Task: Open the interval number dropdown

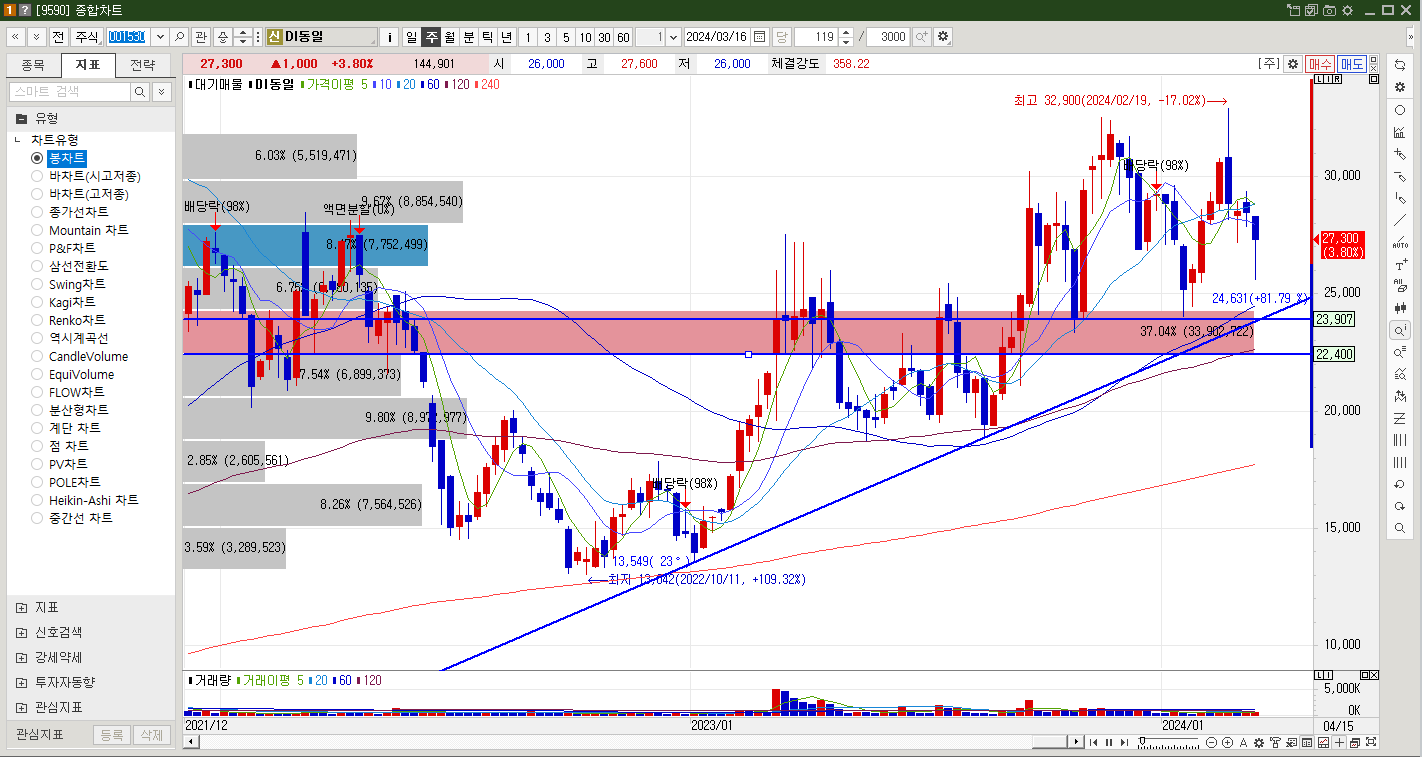Action: click(x=673, y=37)
